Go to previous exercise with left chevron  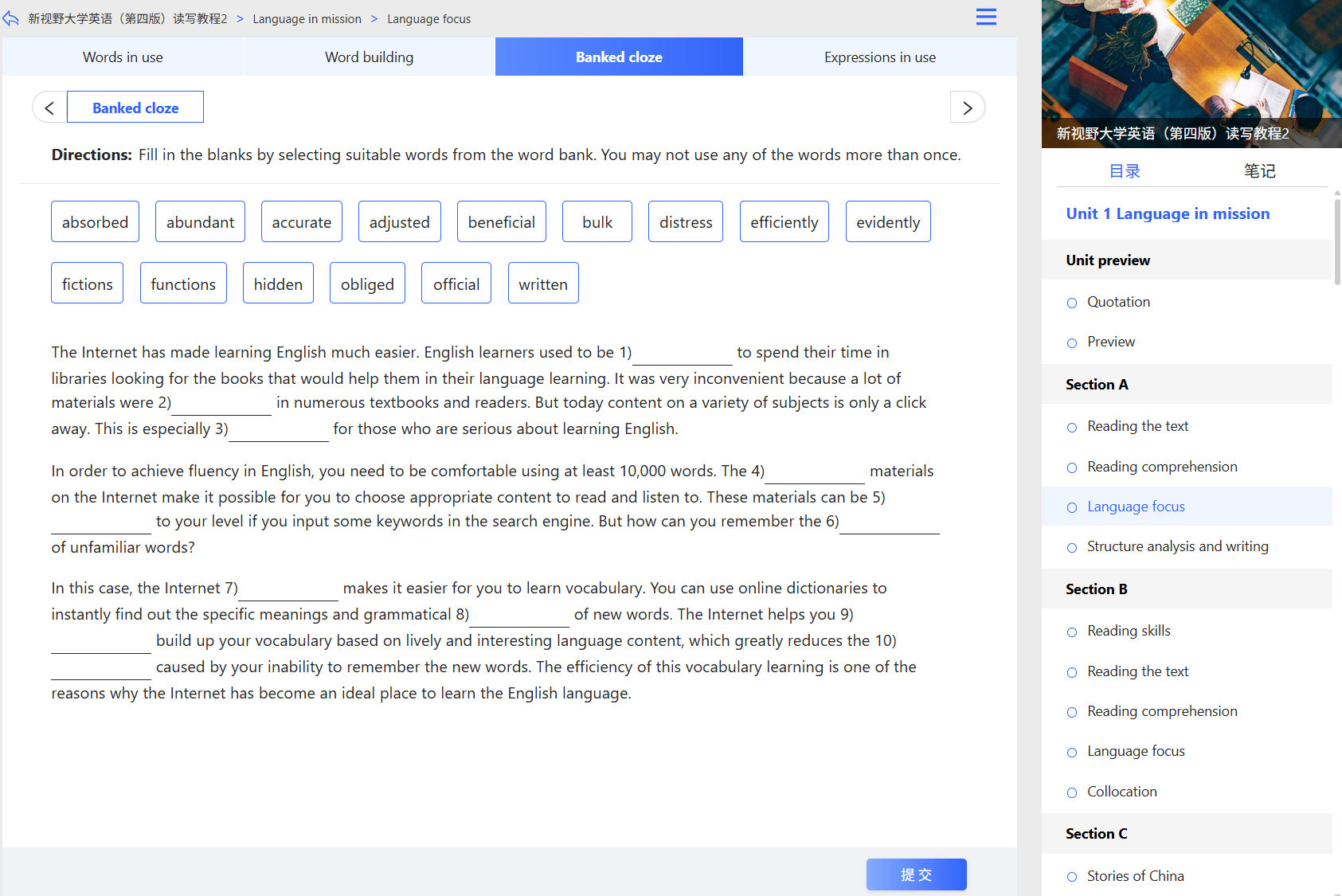(49, 108)
